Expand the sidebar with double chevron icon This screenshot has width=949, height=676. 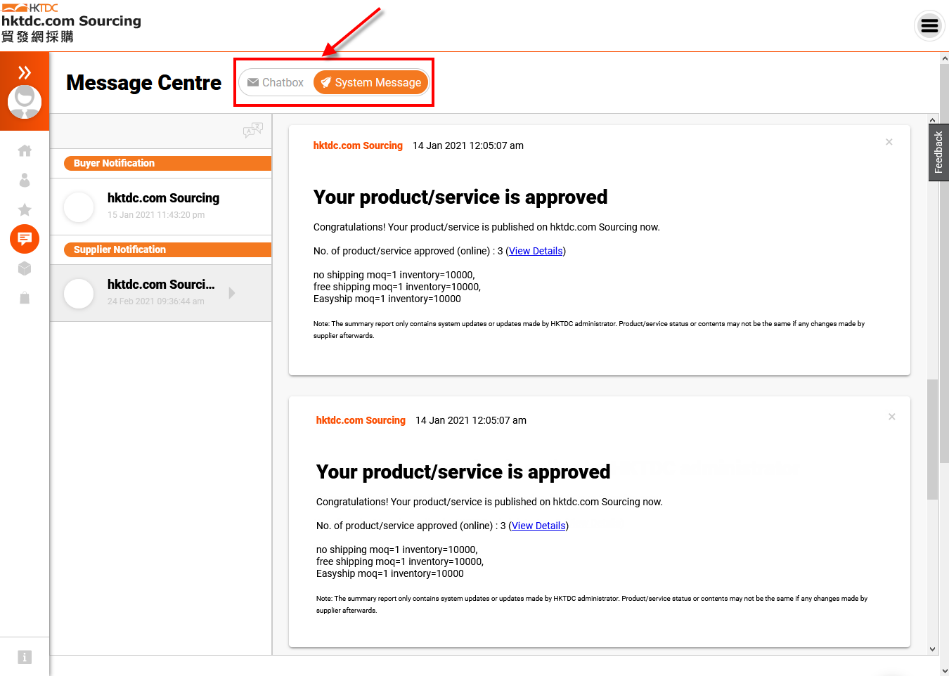[x=24, y=73]
